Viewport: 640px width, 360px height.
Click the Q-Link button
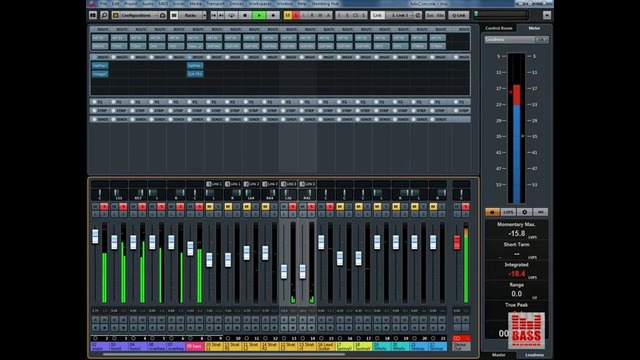[459, 15]
